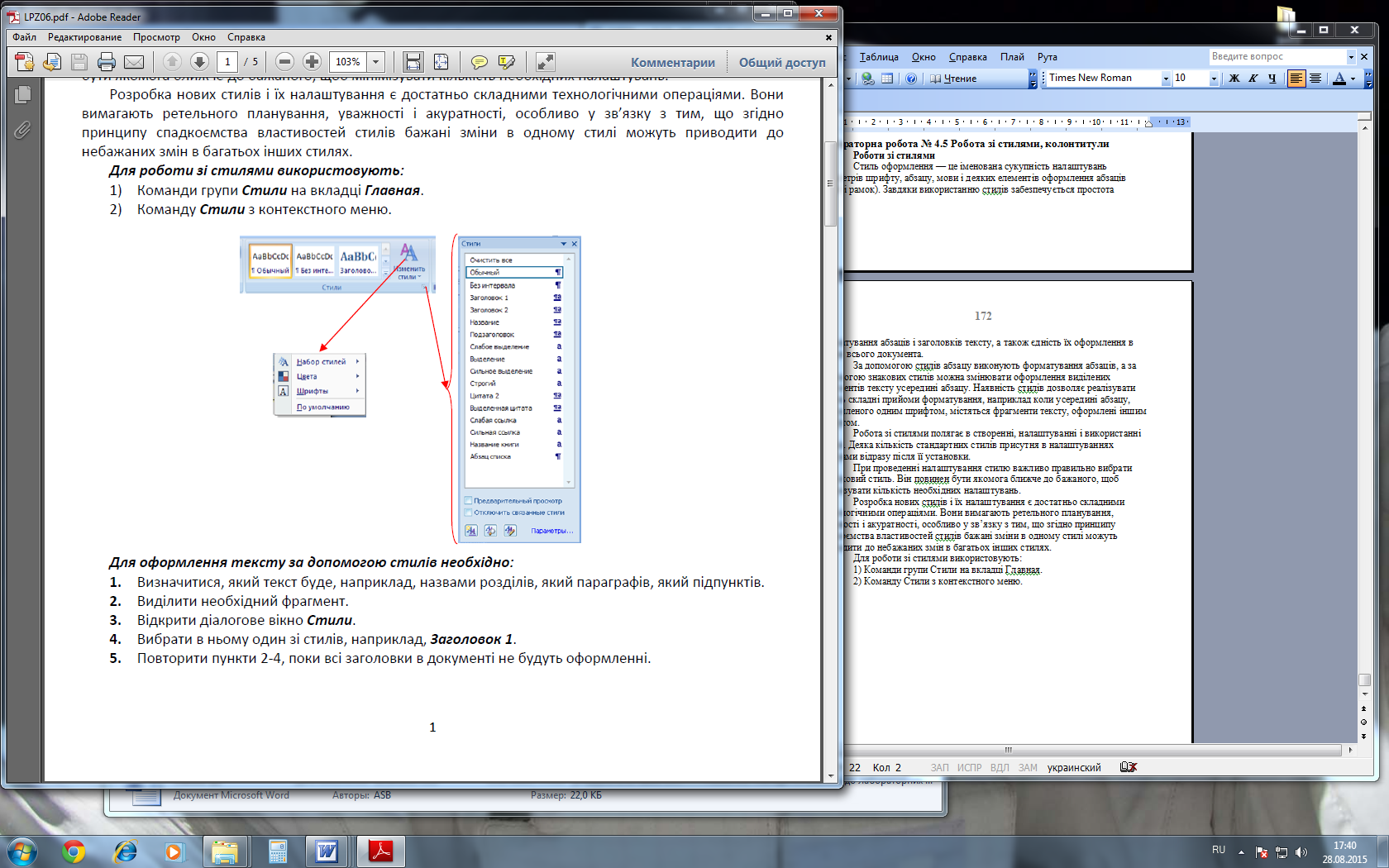Screen dimensions: 1389x868
Task: Click the Word help question mark icon
Action: click(911, 79)
